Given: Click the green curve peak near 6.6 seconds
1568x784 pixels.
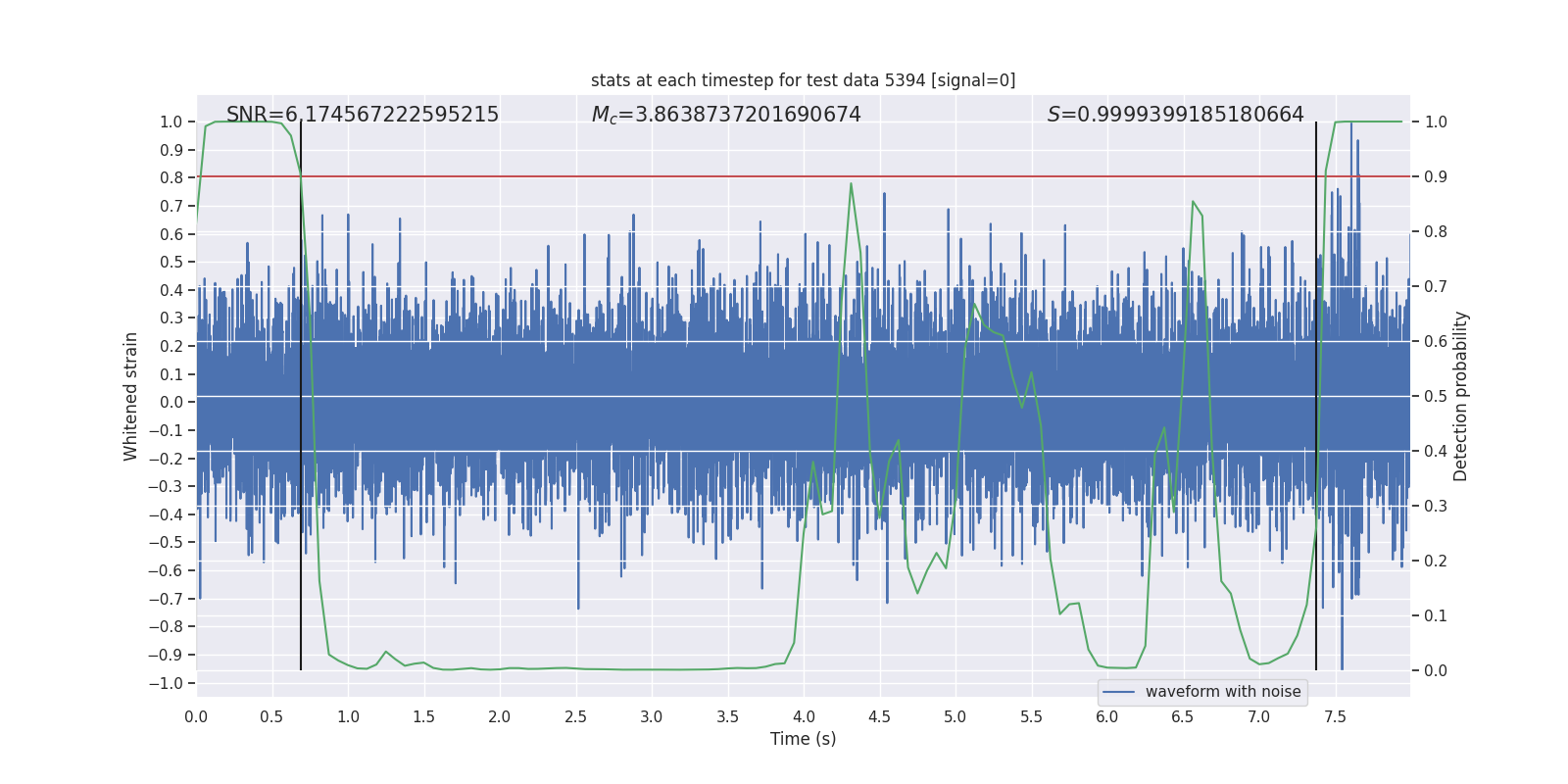Looking at the screenshot, I should (x=1193, y=202).
